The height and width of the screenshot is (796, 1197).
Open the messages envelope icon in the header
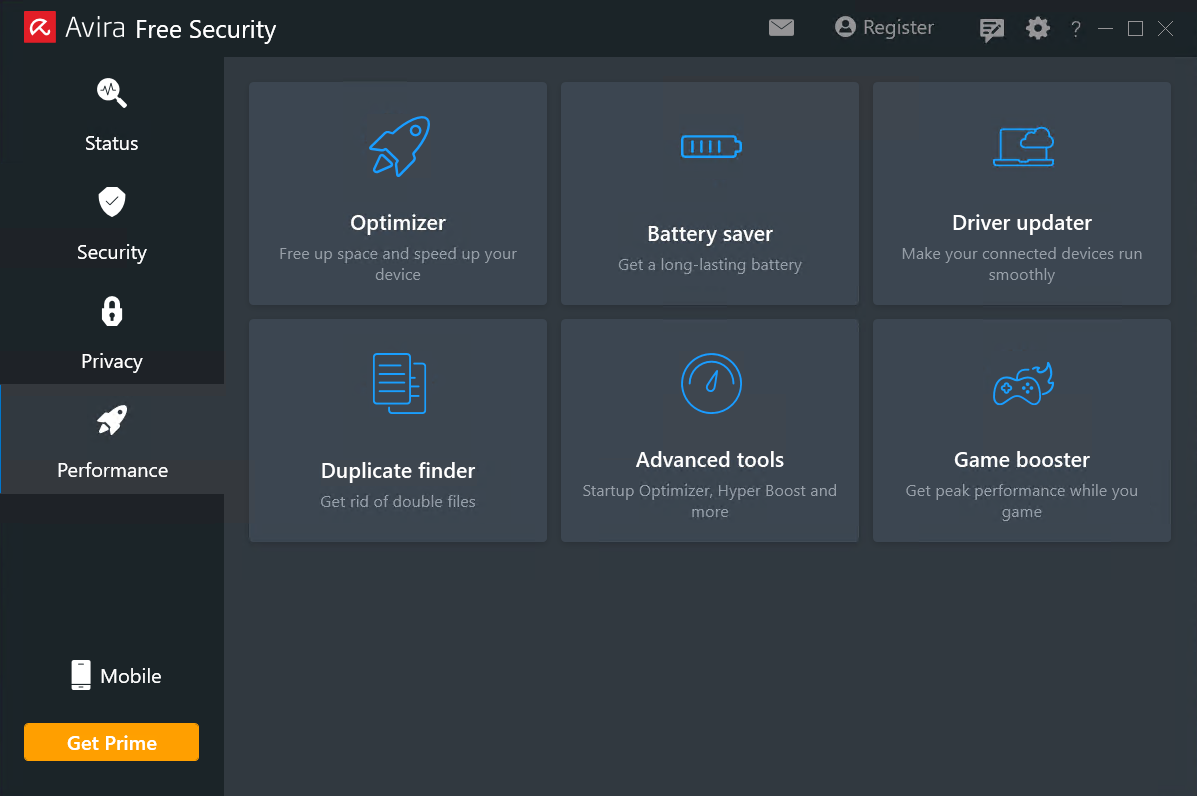click(781, 28)
